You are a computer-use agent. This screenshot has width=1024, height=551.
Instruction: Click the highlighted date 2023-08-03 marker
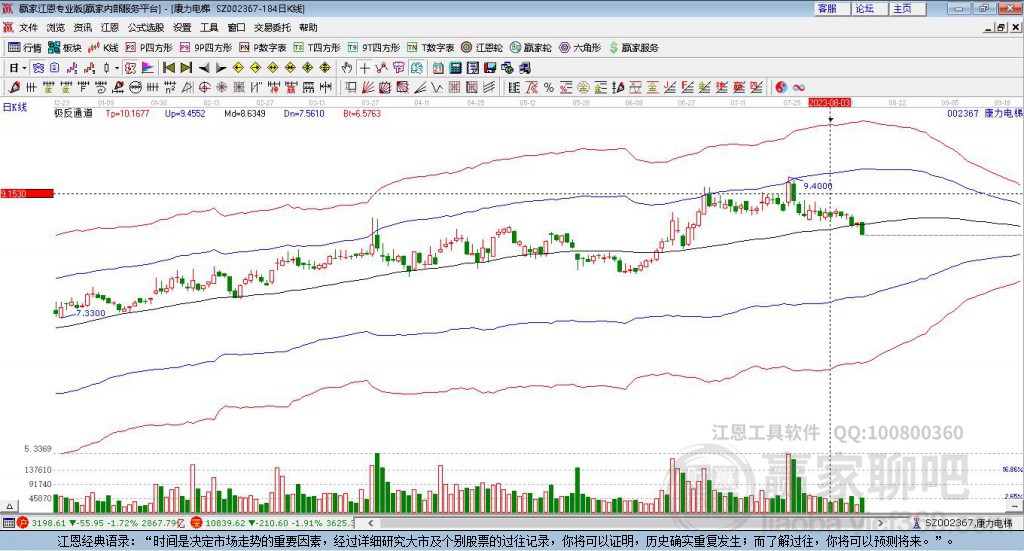click(829, 103)
